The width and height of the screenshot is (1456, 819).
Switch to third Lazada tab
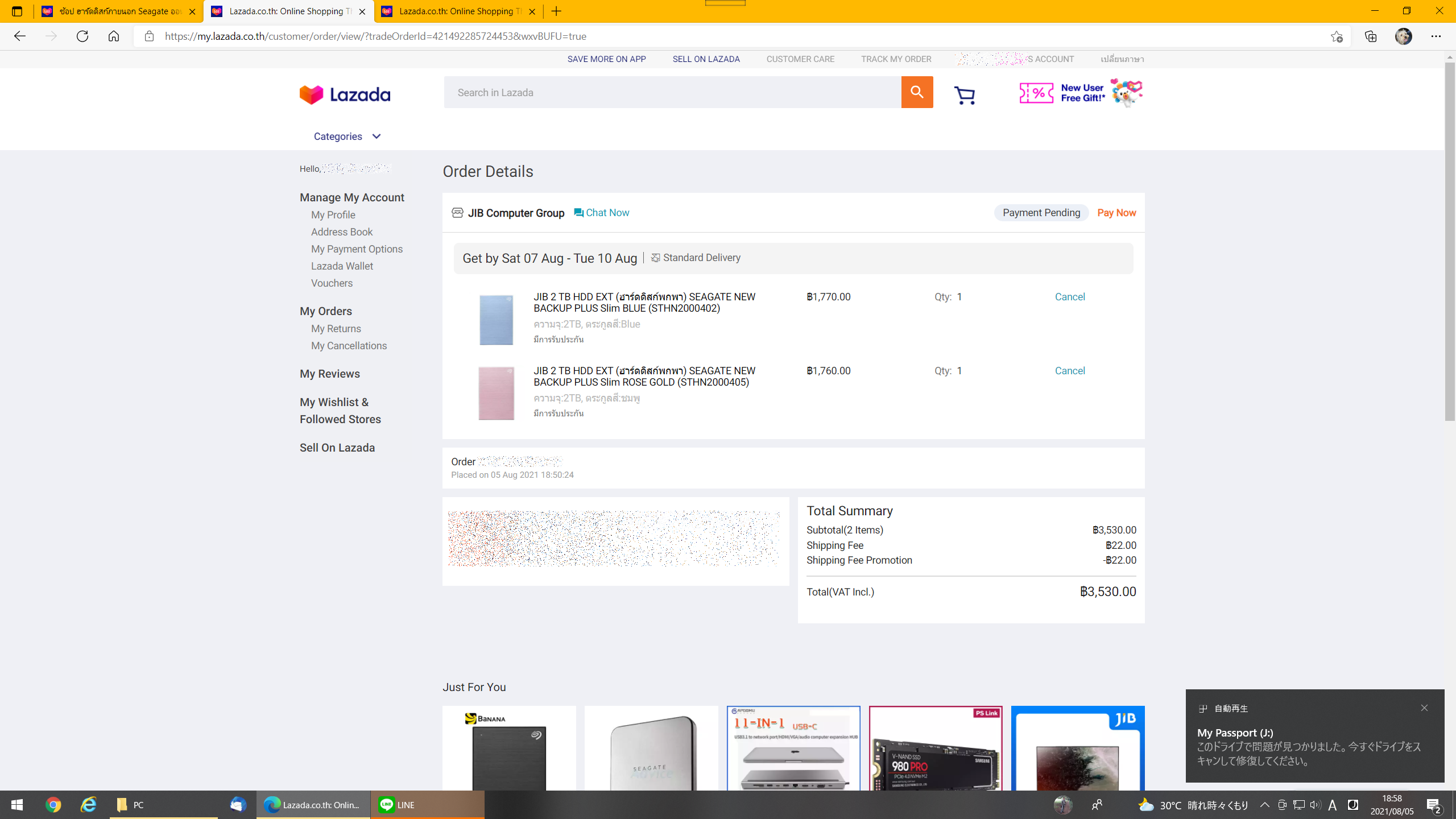458,11
